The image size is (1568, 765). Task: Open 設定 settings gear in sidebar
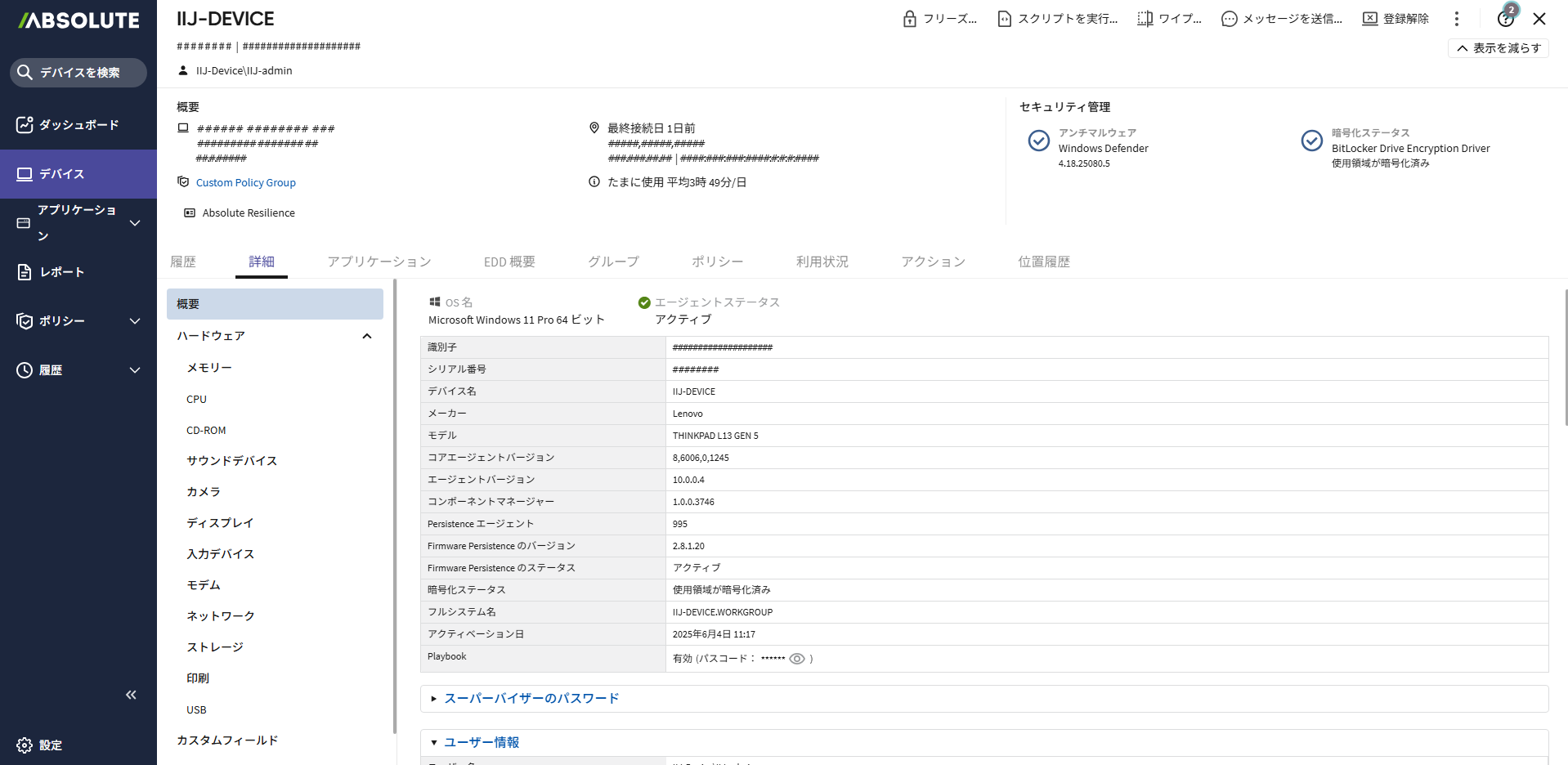(25, 745)
